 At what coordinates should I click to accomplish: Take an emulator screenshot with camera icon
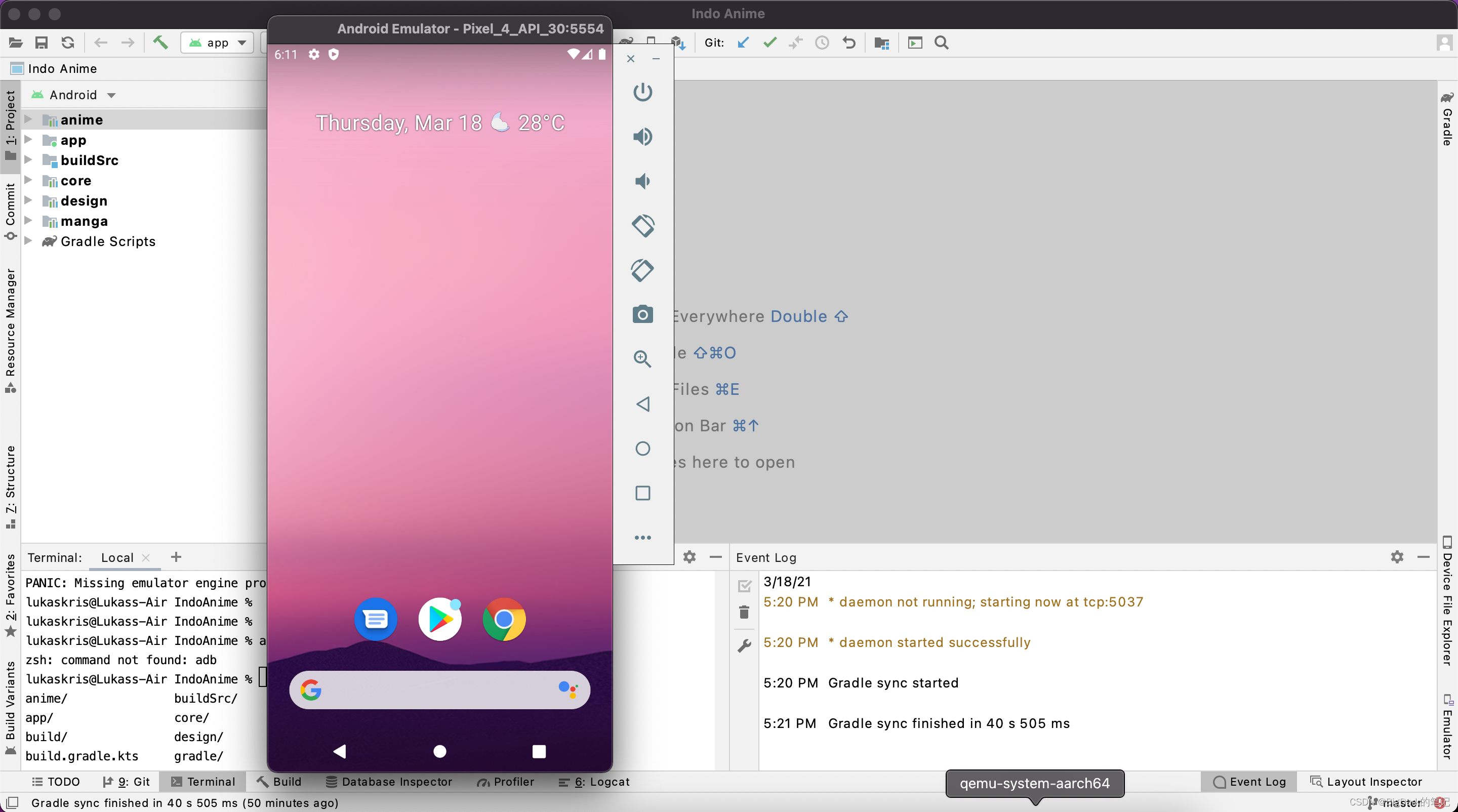(642, 314)
